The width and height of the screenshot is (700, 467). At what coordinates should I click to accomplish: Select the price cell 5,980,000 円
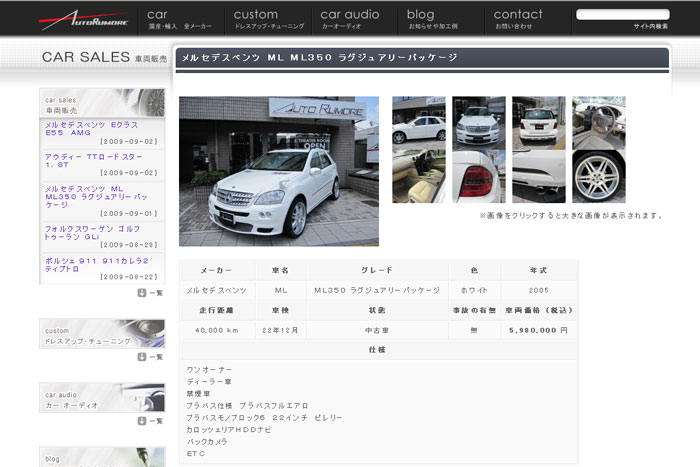[538, 330]
